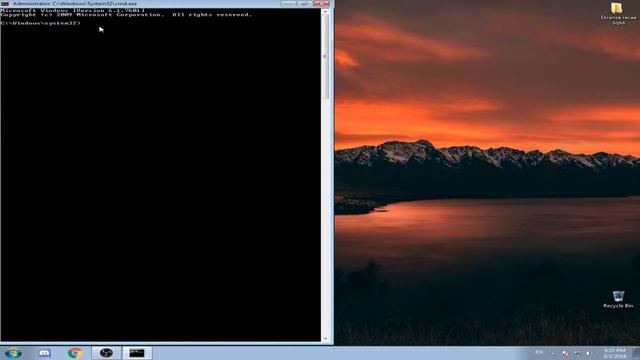
Task: Click the cmd scrollbar down arrow
Action: [325, 338]
